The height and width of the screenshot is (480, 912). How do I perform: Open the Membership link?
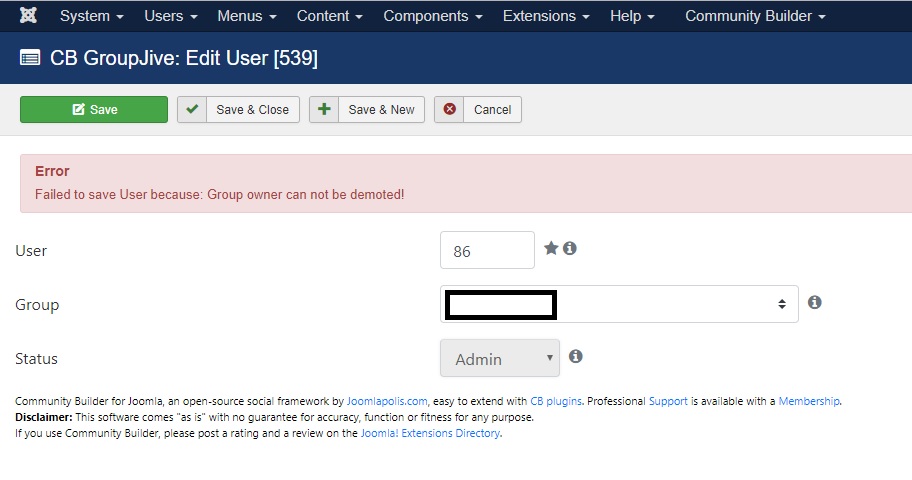809,401
